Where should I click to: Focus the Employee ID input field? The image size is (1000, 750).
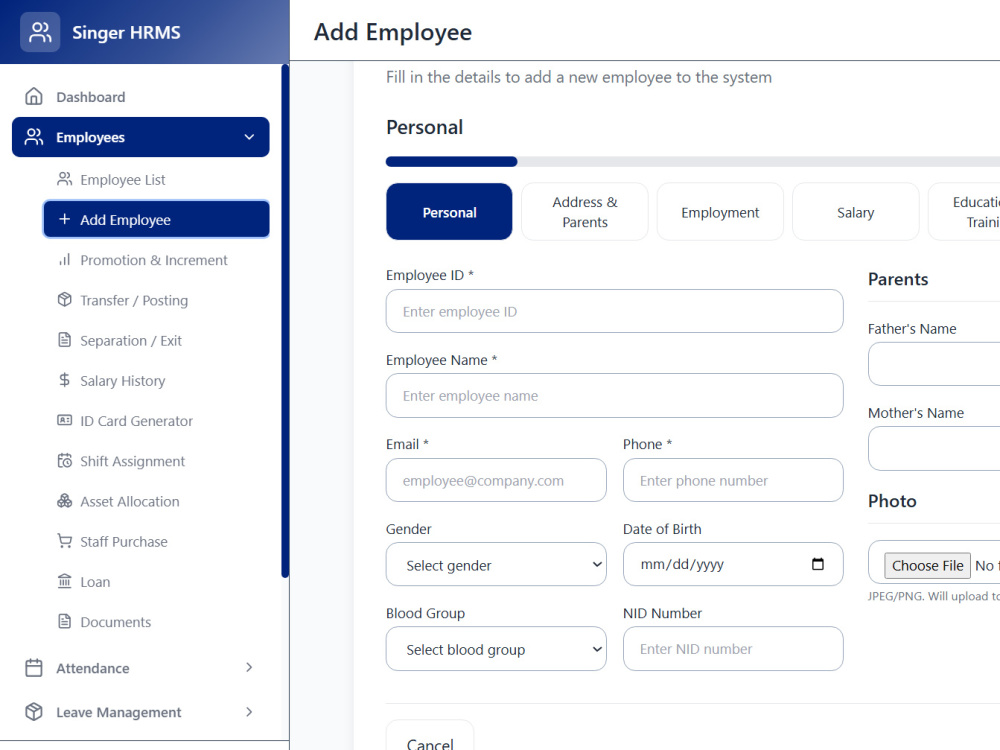pyautogui.click(x=614, y=311)
